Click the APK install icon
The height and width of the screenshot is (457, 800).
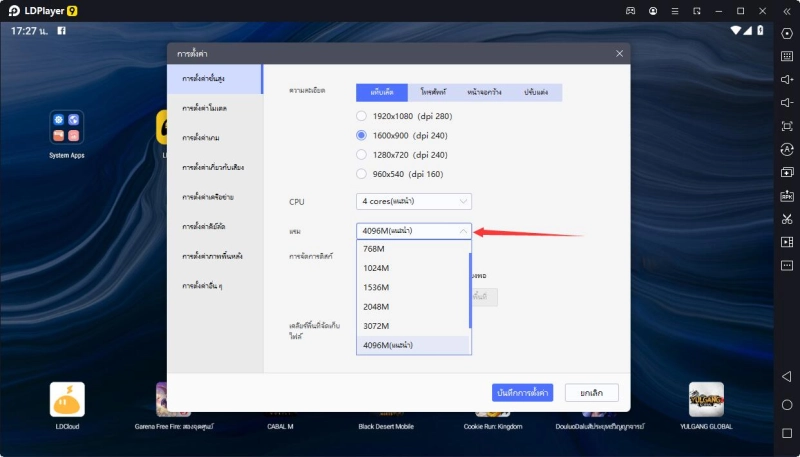pyautogui.click(x=787, y=196)
